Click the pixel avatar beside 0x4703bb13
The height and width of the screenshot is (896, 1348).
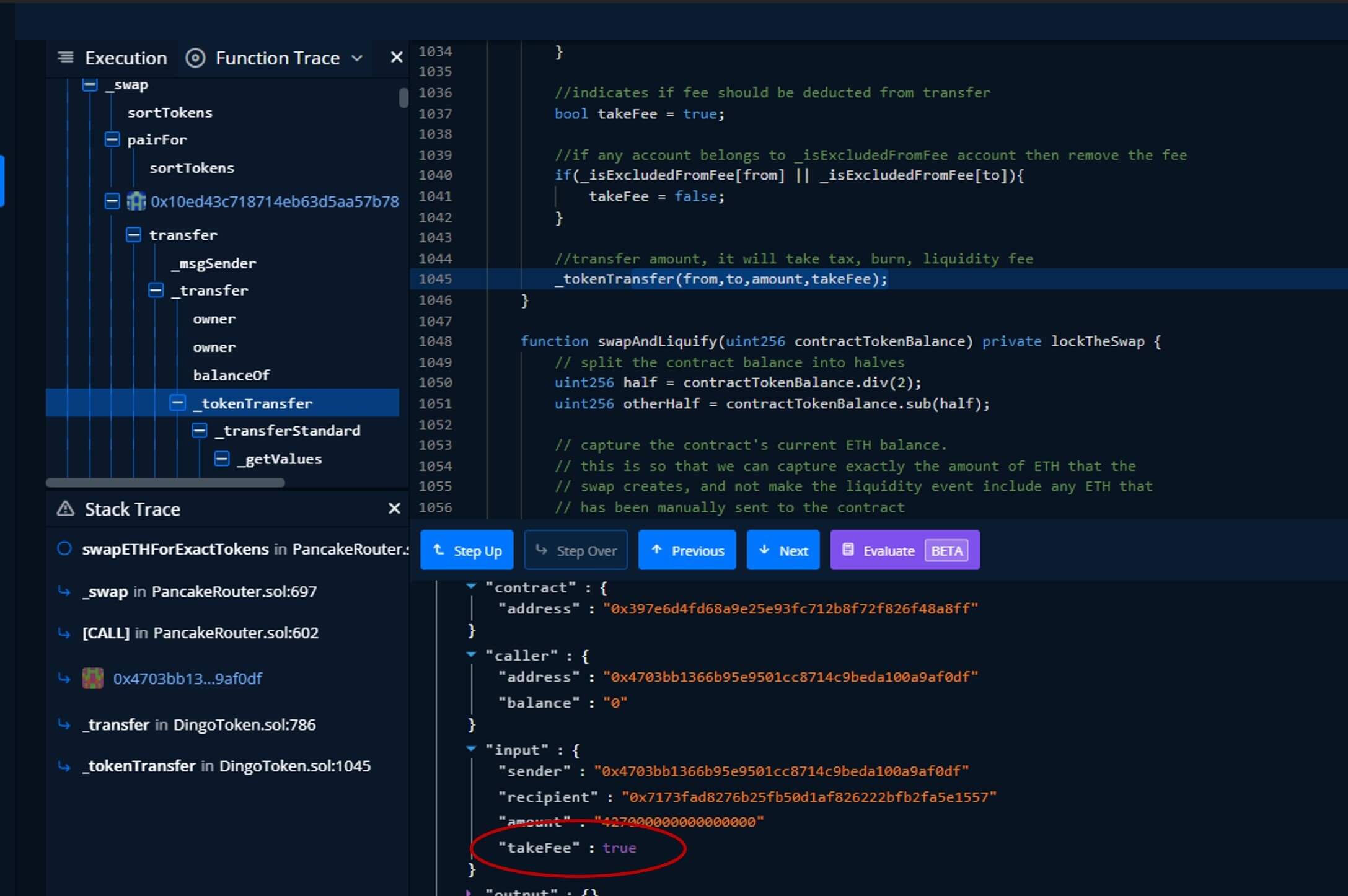[x=93, y=679]
